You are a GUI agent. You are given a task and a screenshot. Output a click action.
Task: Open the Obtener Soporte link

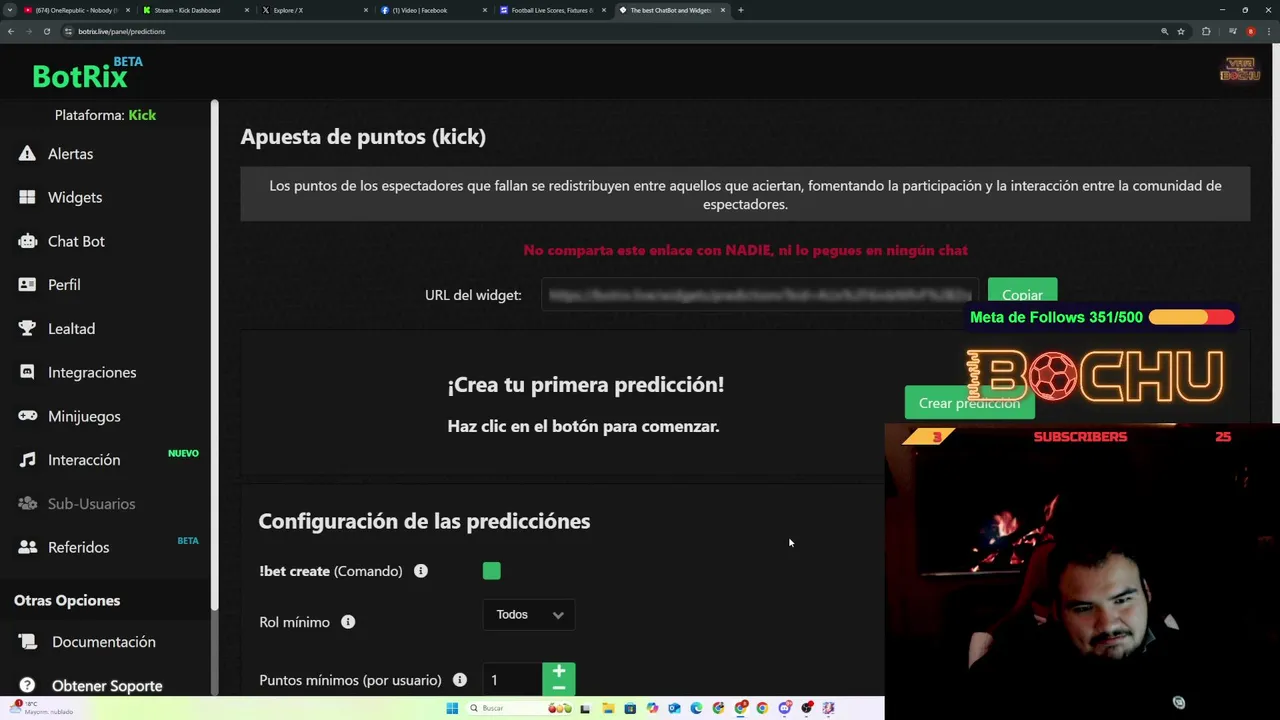click(107, 686)
